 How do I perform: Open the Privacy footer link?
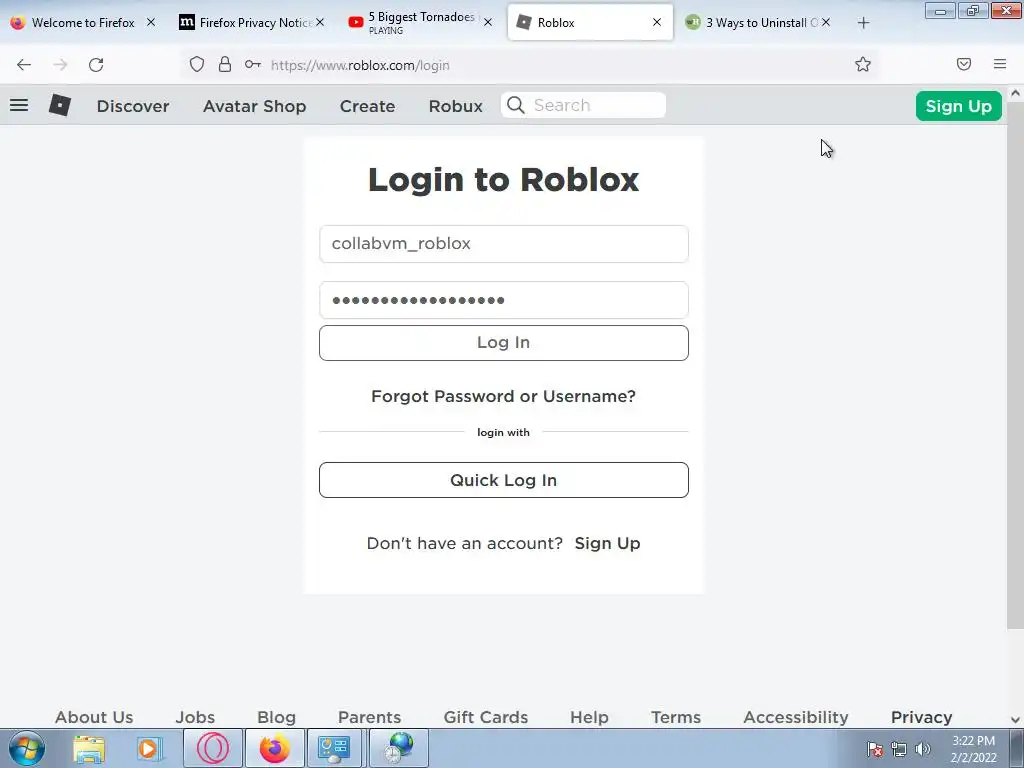pyautogui.click(x=921, y=717)
